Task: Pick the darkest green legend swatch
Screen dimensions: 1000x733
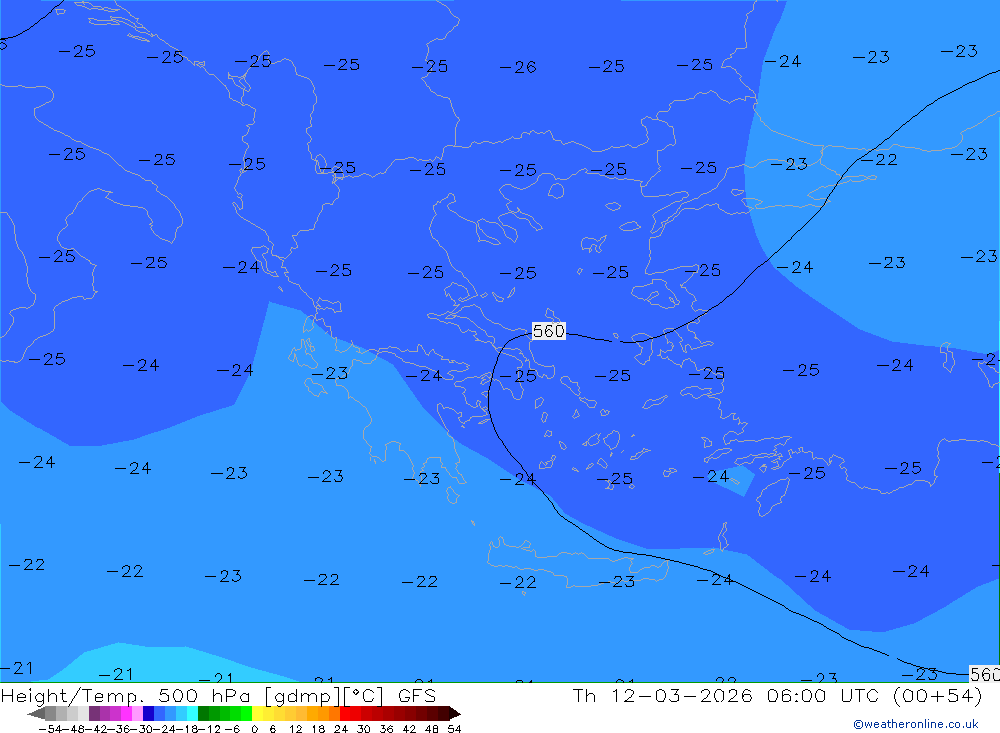Action: click(x=203, y=714)
